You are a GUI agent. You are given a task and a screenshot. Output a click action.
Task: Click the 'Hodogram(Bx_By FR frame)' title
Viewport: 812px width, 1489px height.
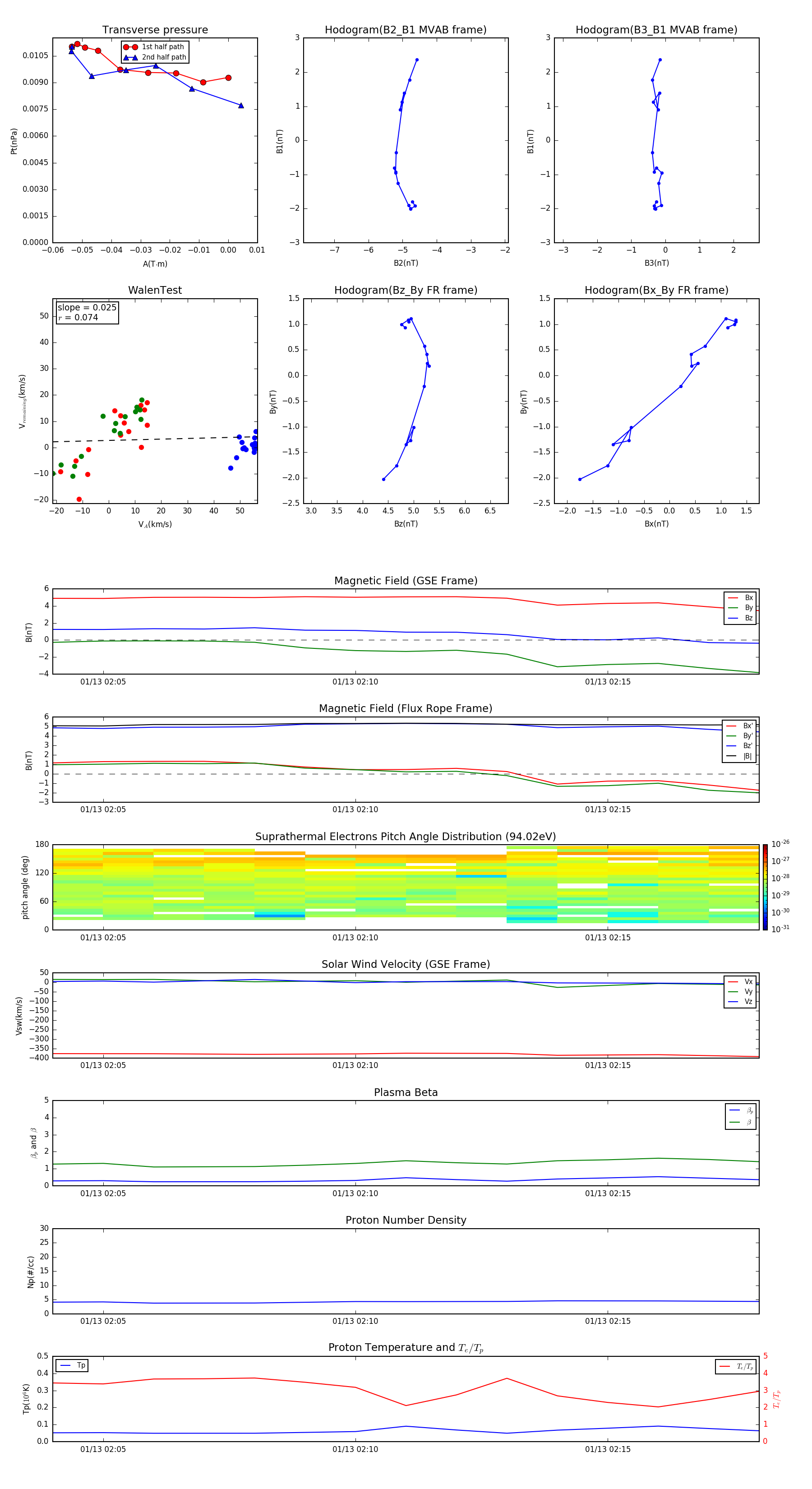click(x=656, y=290)
